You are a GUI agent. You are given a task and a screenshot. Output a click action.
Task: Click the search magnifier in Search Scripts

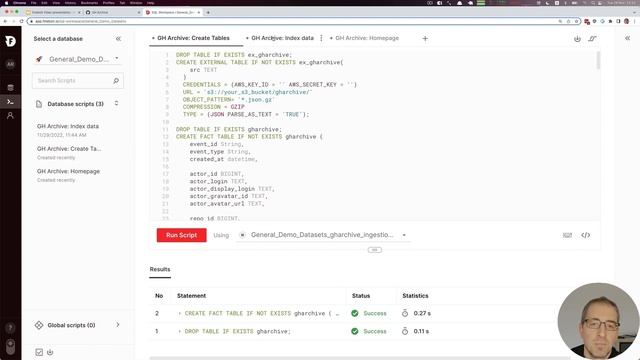pyautogui.click(x=116, y=81)
